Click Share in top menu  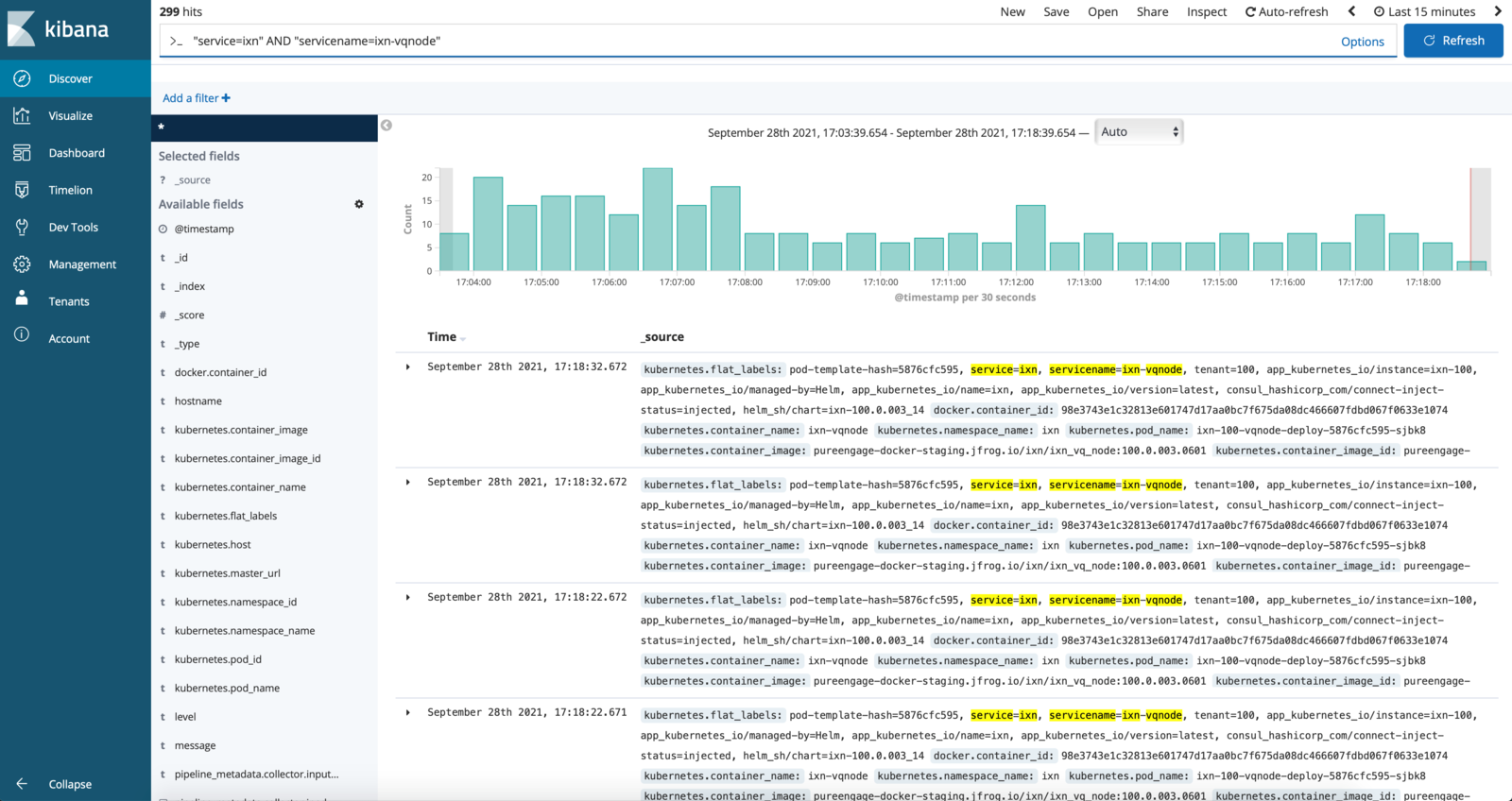point(1152,11)
